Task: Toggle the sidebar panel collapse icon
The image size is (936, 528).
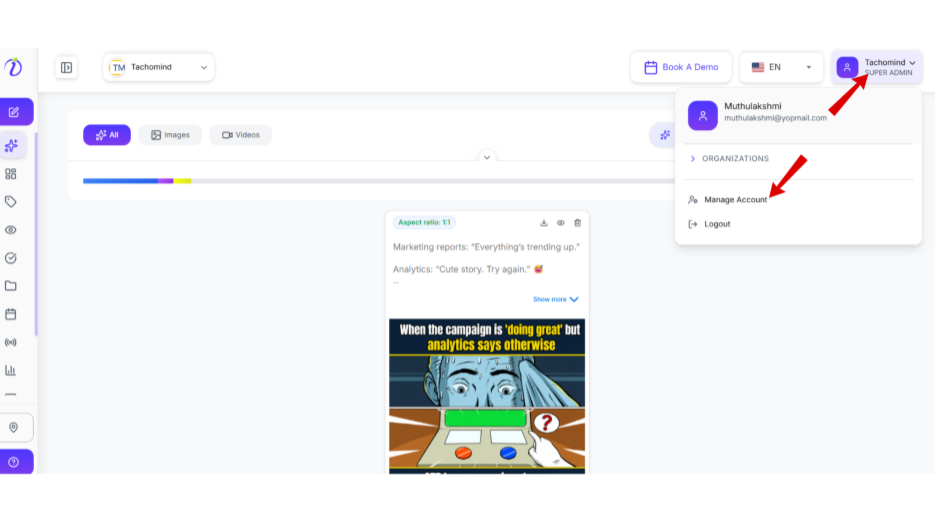Action: [x=66, y=67]
